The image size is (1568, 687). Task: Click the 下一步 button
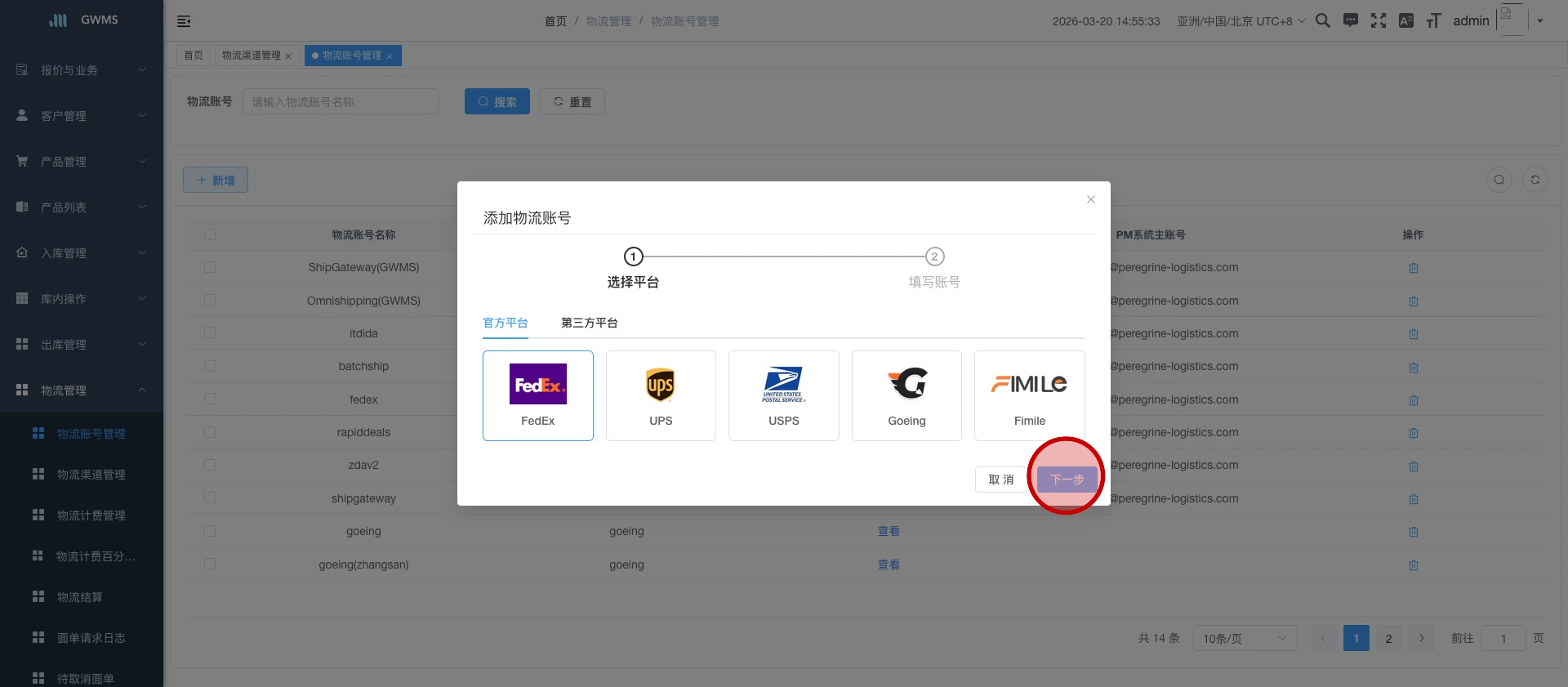pyautogui.click(x=1067, y=480)
